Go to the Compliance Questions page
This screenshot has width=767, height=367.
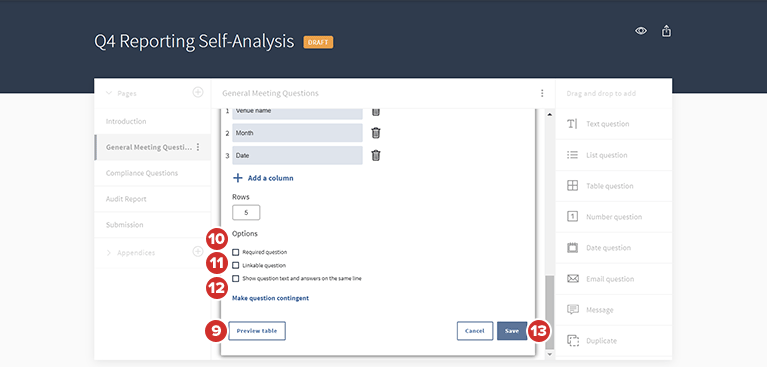tap(142, 173)
